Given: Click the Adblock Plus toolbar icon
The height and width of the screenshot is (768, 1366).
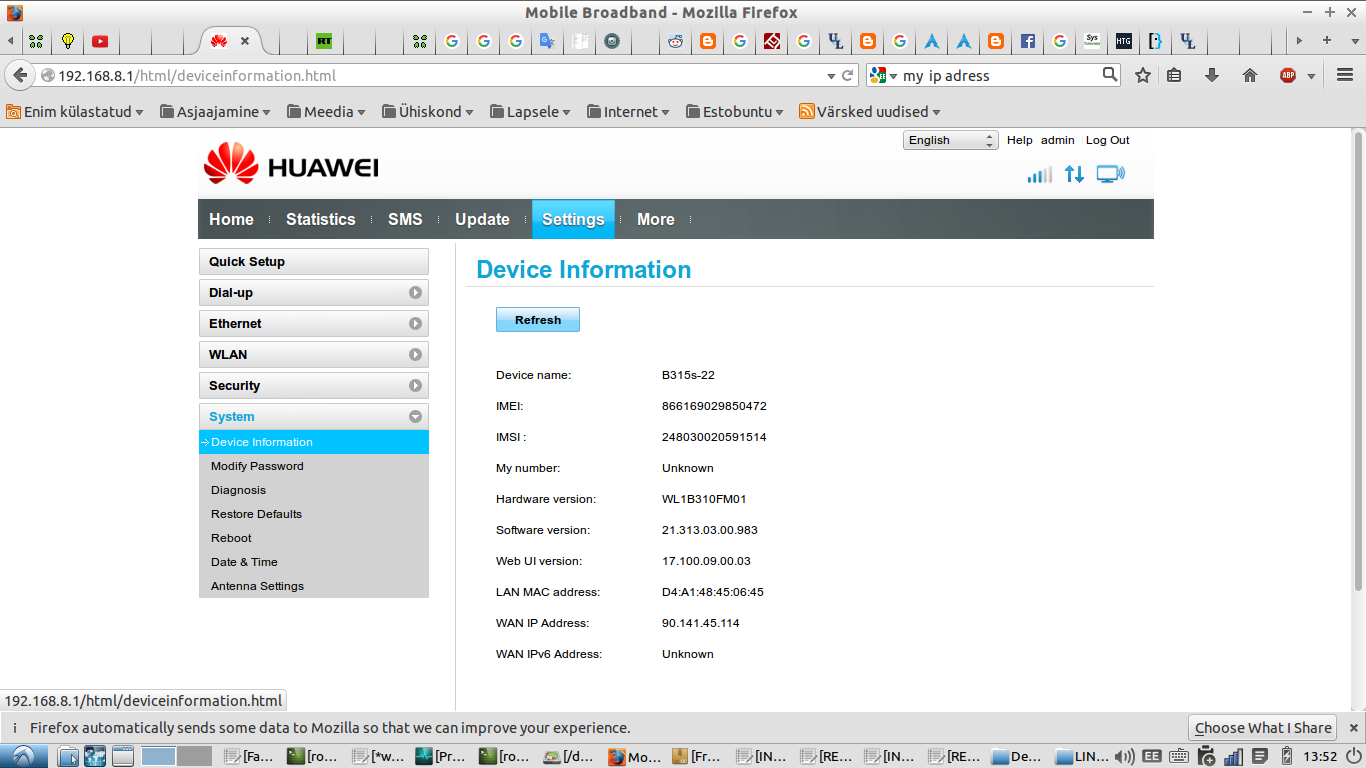Looking at the screenshot, I should pyautogui.click(x=1288, y=75).
